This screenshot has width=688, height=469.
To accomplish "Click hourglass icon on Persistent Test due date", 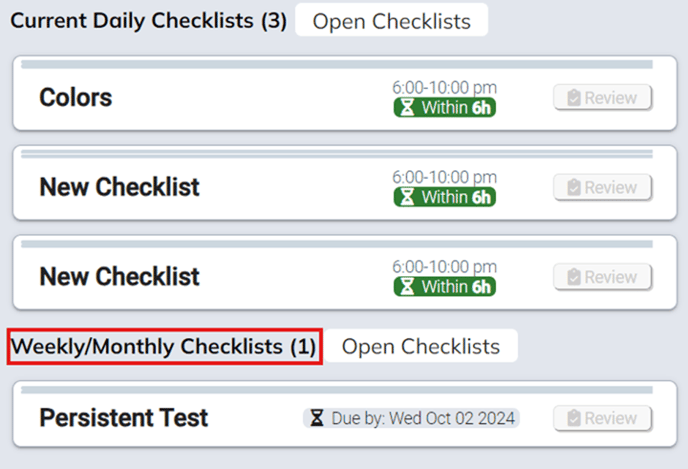I will coord(317,418).
